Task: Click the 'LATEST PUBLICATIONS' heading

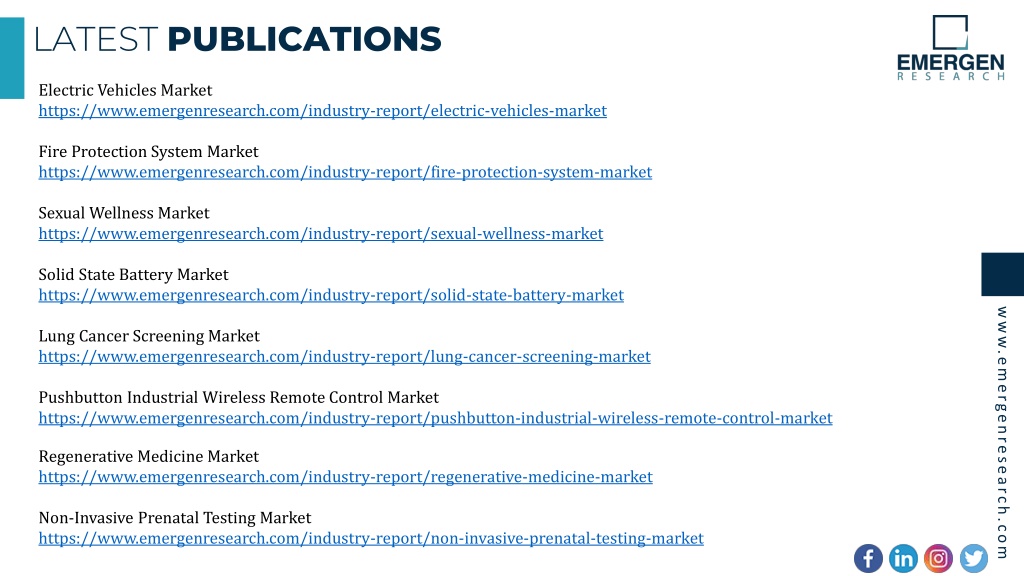Action: (x=238, y=39)
